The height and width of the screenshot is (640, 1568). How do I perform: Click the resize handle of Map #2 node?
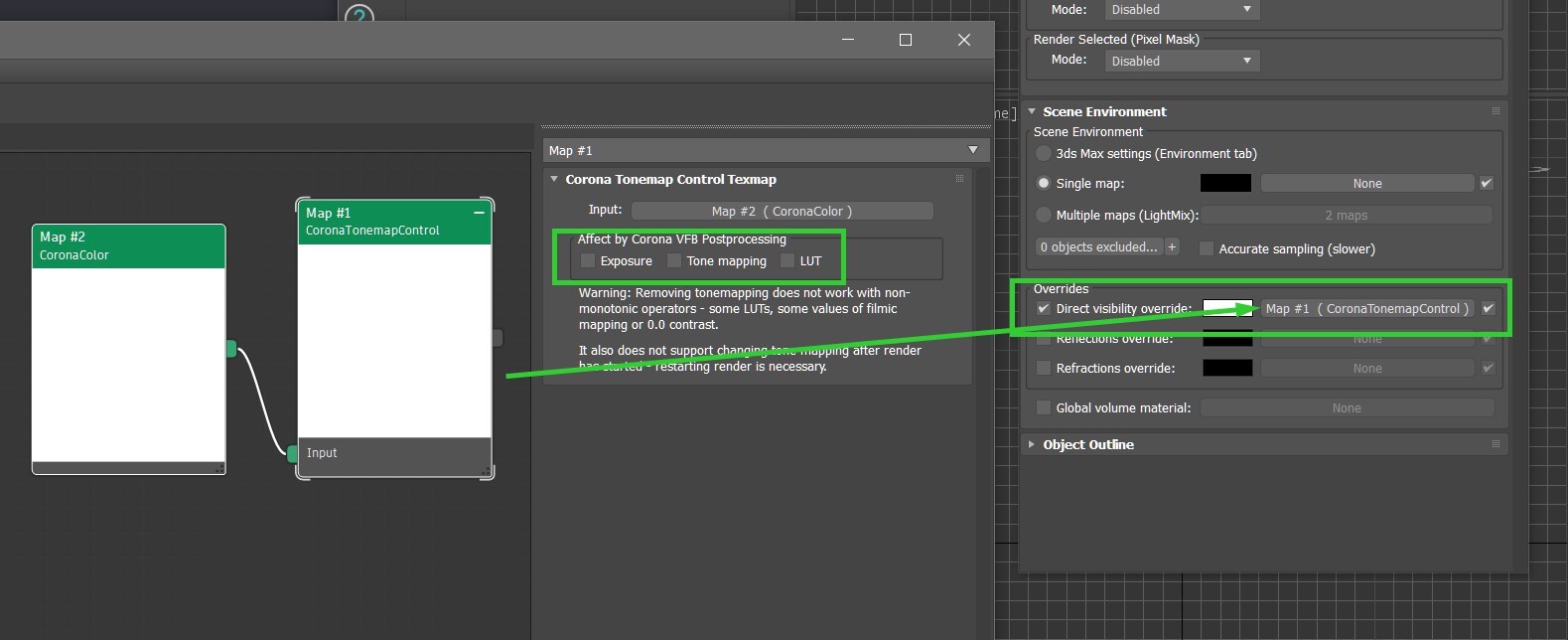(x=219, y=468)
